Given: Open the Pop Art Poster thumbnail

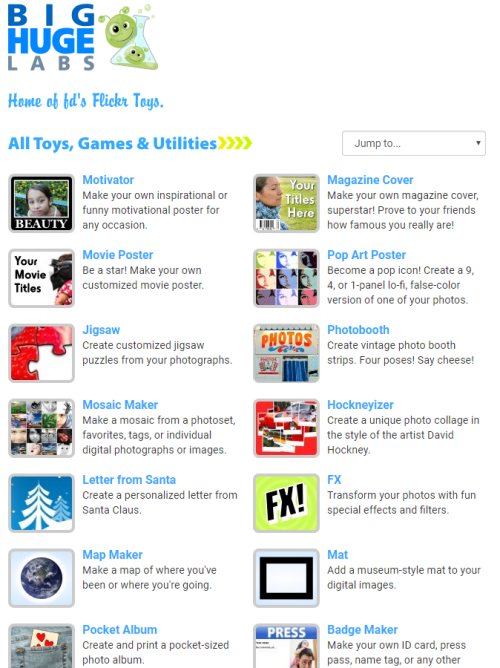Looking at the screenshot, I should coord(286,278).
